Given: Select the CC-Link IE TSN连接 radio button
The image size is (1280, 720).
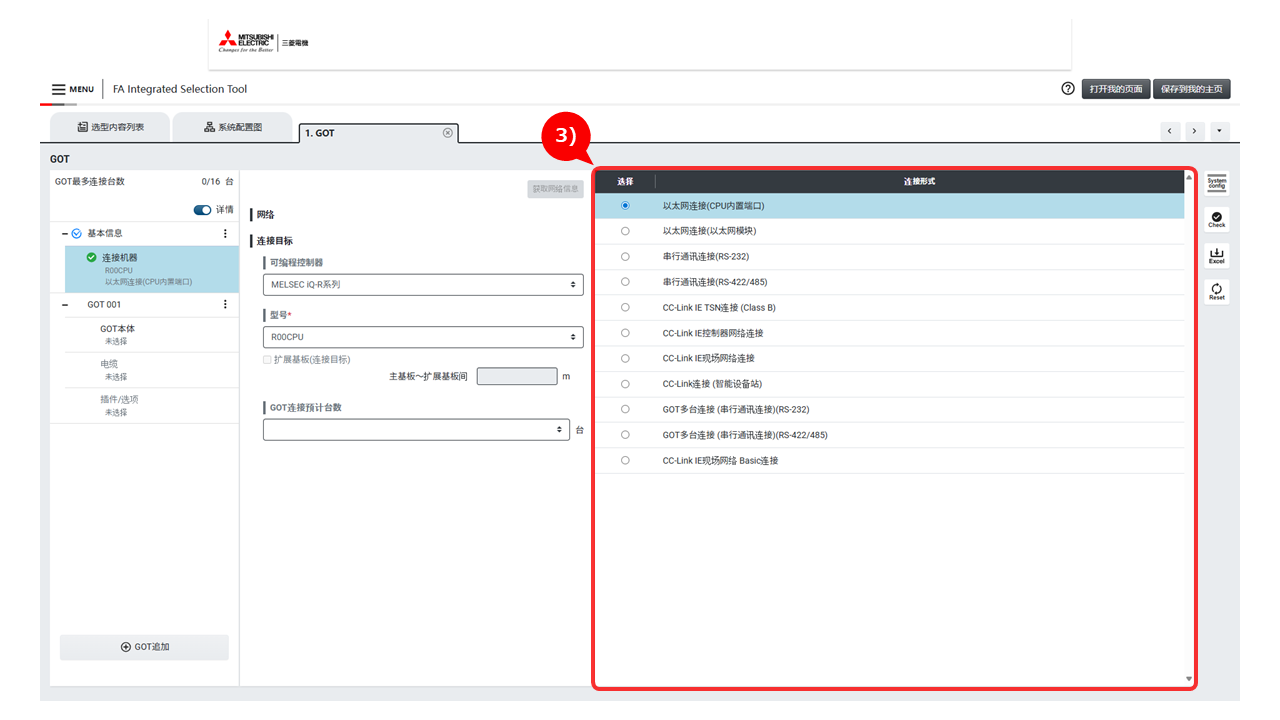Looking at the screenshot, I should click(625, 308).
